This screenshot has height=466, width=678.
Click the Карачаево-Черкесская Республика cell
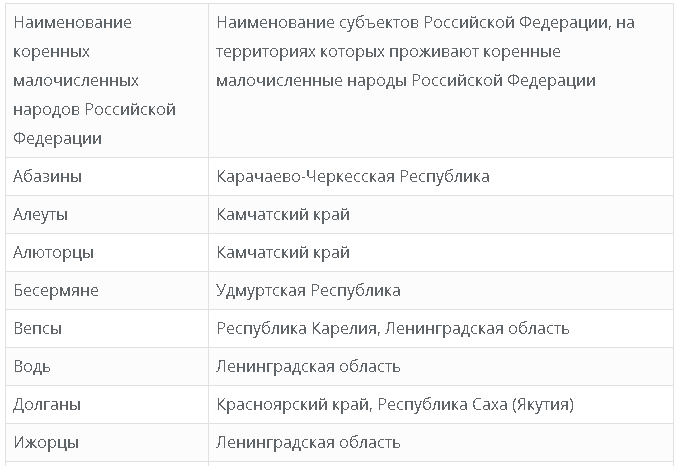(x=353, y=177)
